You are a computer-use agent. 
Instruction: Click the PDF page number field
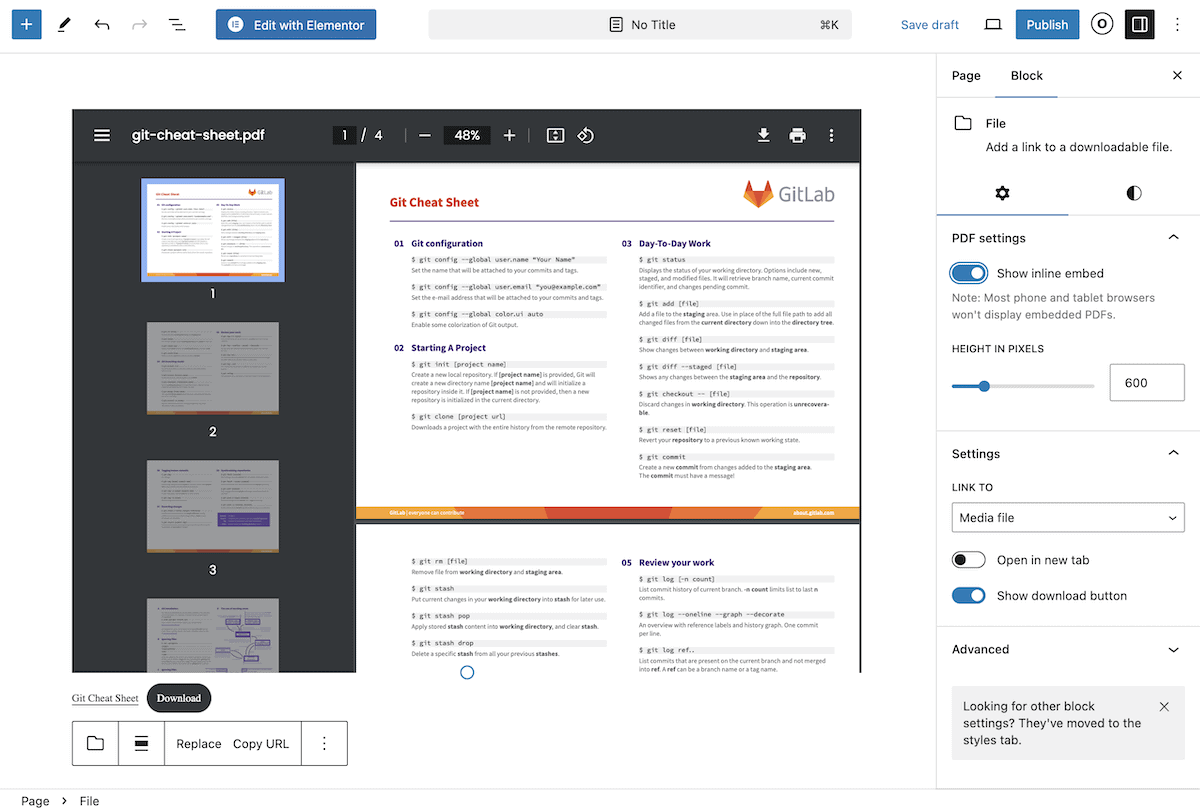point(344,135)
